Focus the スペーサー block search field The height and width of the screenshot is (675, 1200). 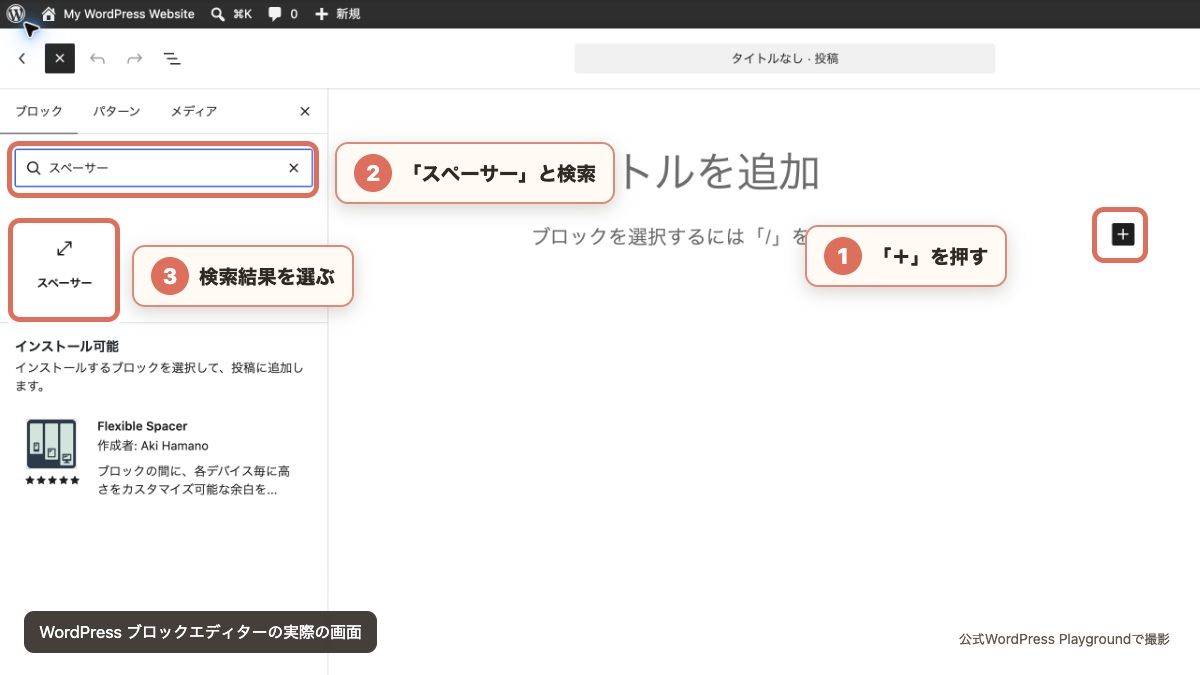point(164,168)
